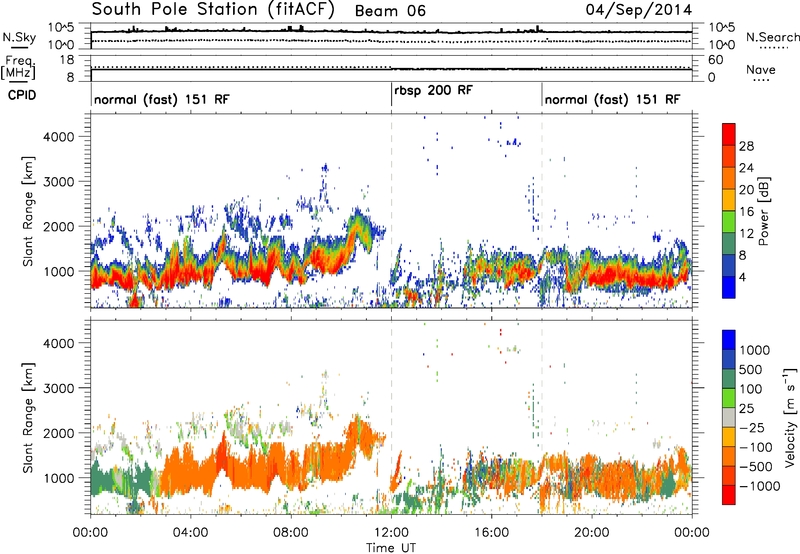Click the '-1000' tick on the Velocity colorbar
The image size is (800, 554).
pyautogui.click(x=760, y=486)
